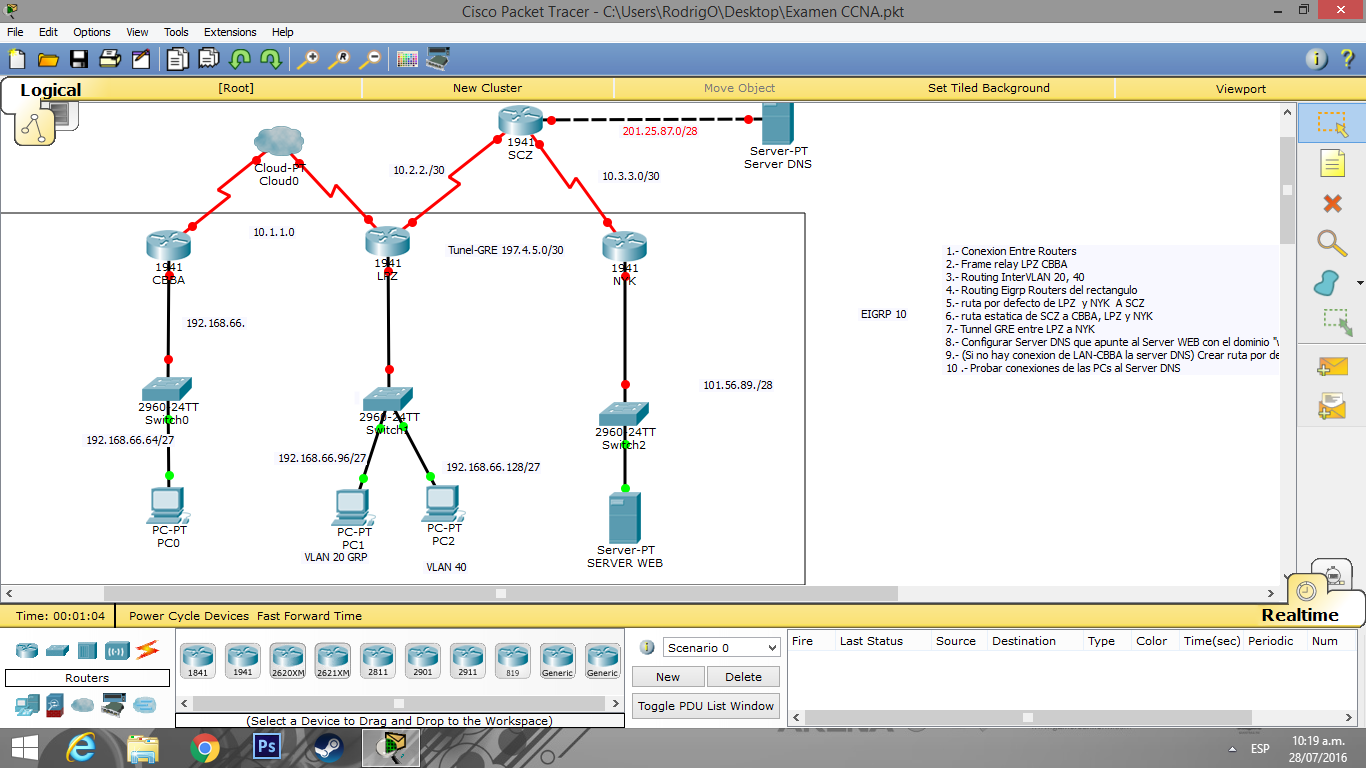Undo the last action with the green arrow

coord(240,59)
